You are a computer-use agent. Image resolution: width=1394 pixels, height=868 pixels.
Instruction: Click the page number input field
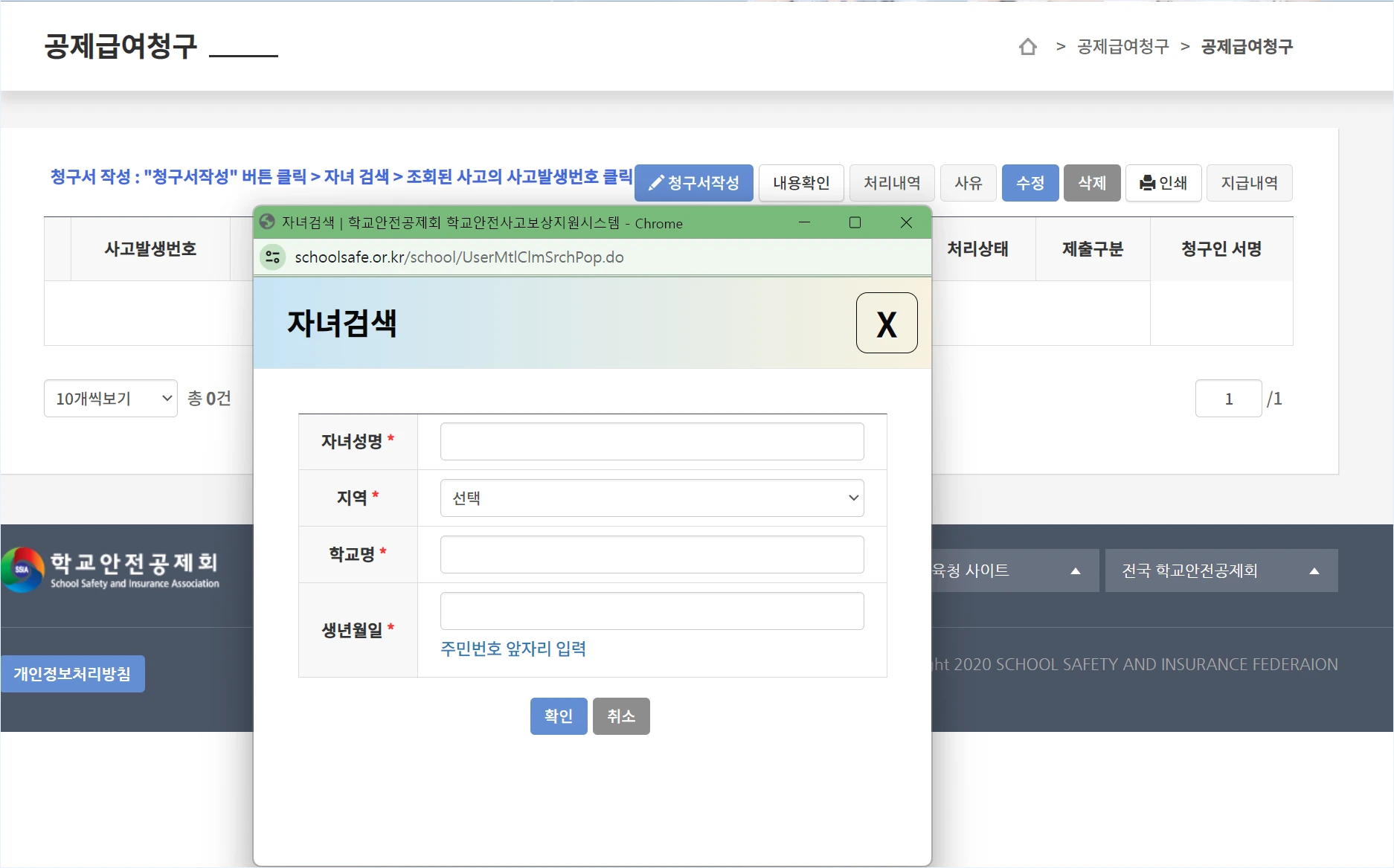click(1229, 399)
